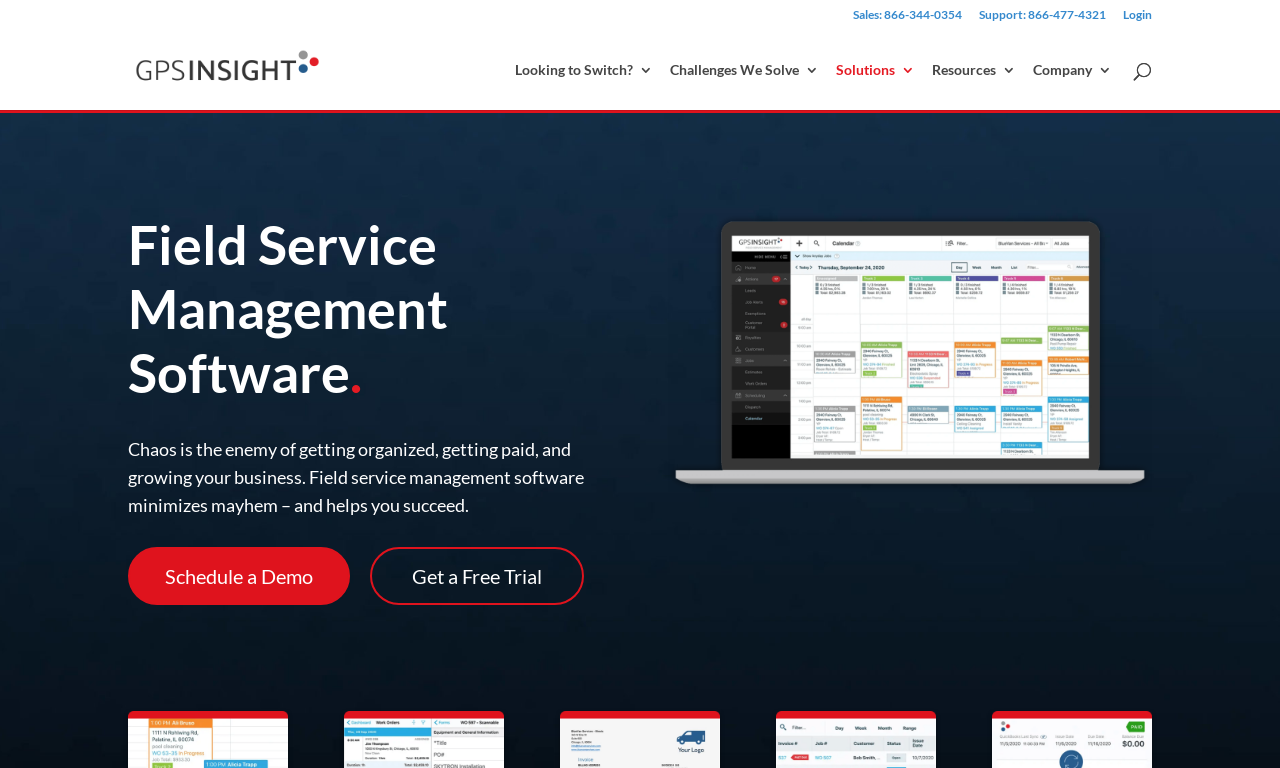The width and height of the screenshot is (1280, 768).
Task: Click the GPS Insight logo
Action: 227,67
